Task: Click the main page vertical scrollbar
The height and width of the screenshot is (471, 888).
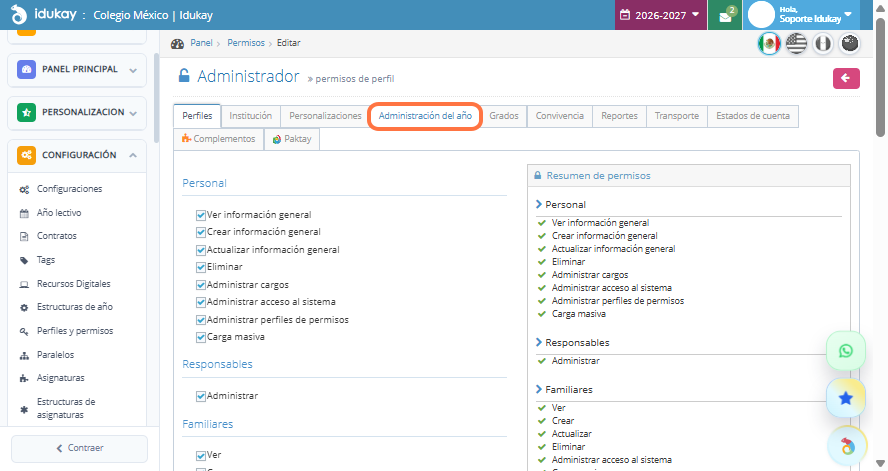Action: coord(880,76)
